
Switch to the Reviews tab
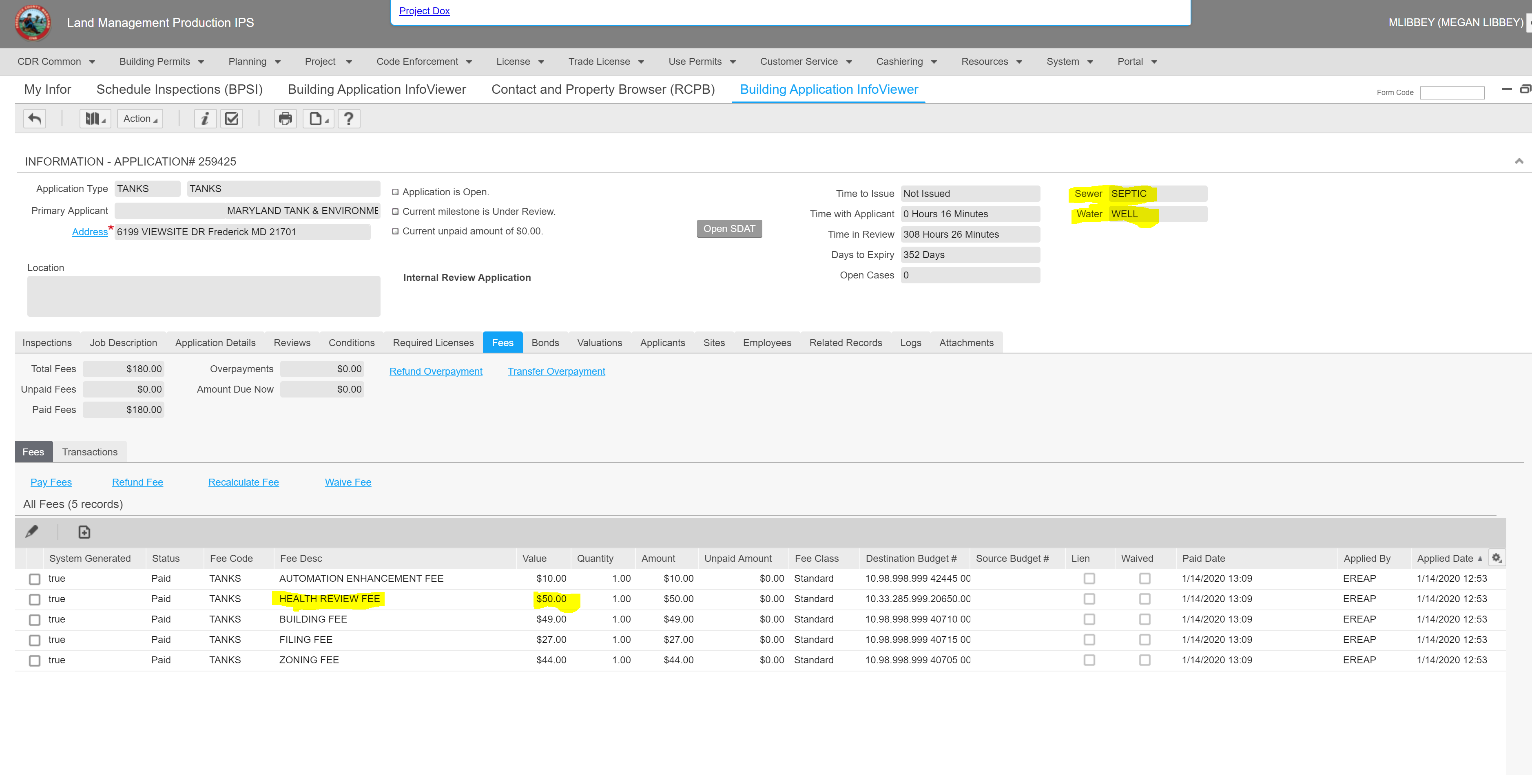(291, 343)
